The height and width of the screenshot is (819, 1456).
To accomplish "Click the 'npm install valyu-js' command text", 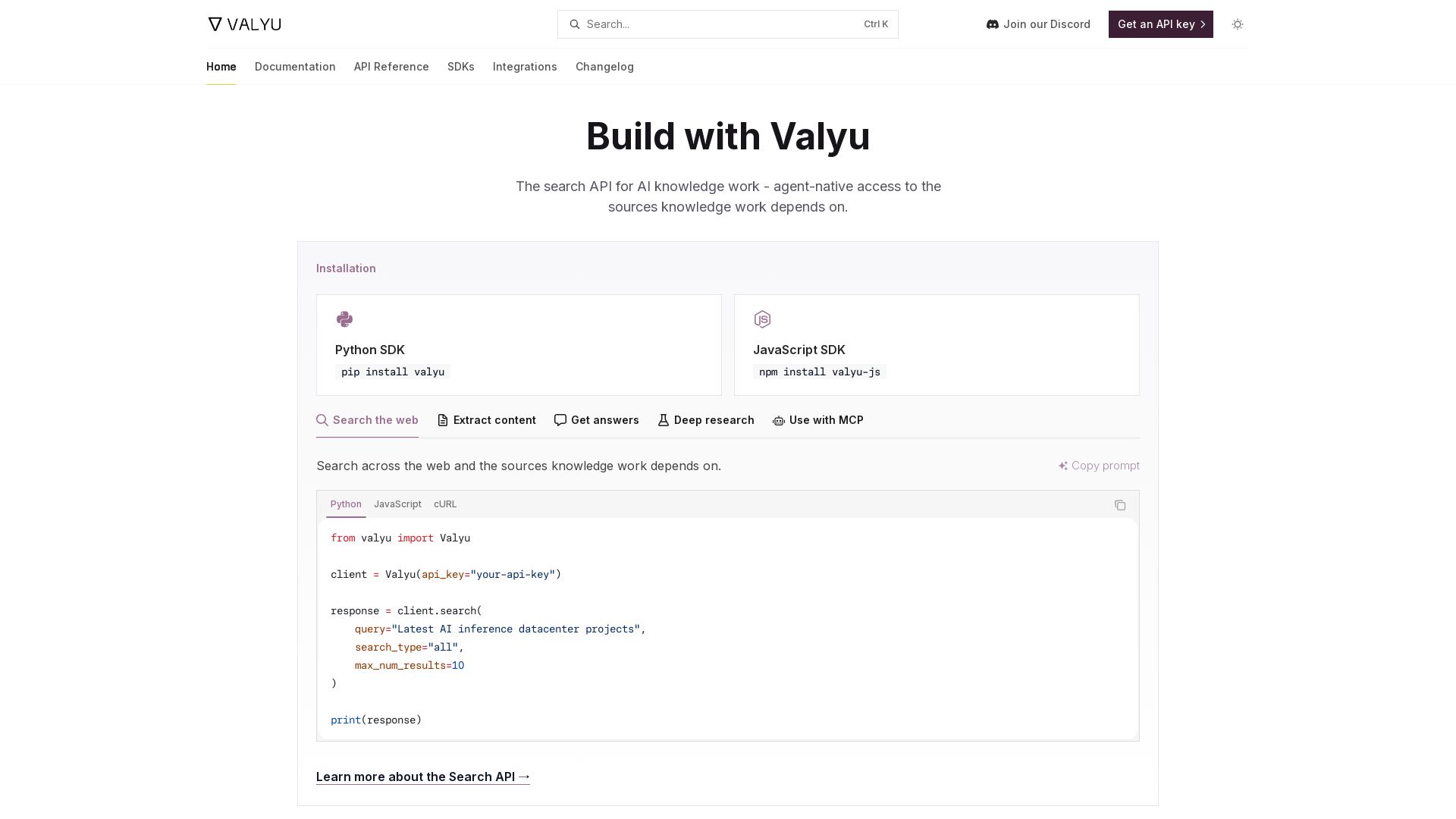I will pyautogui.click(x=820, y=372).
